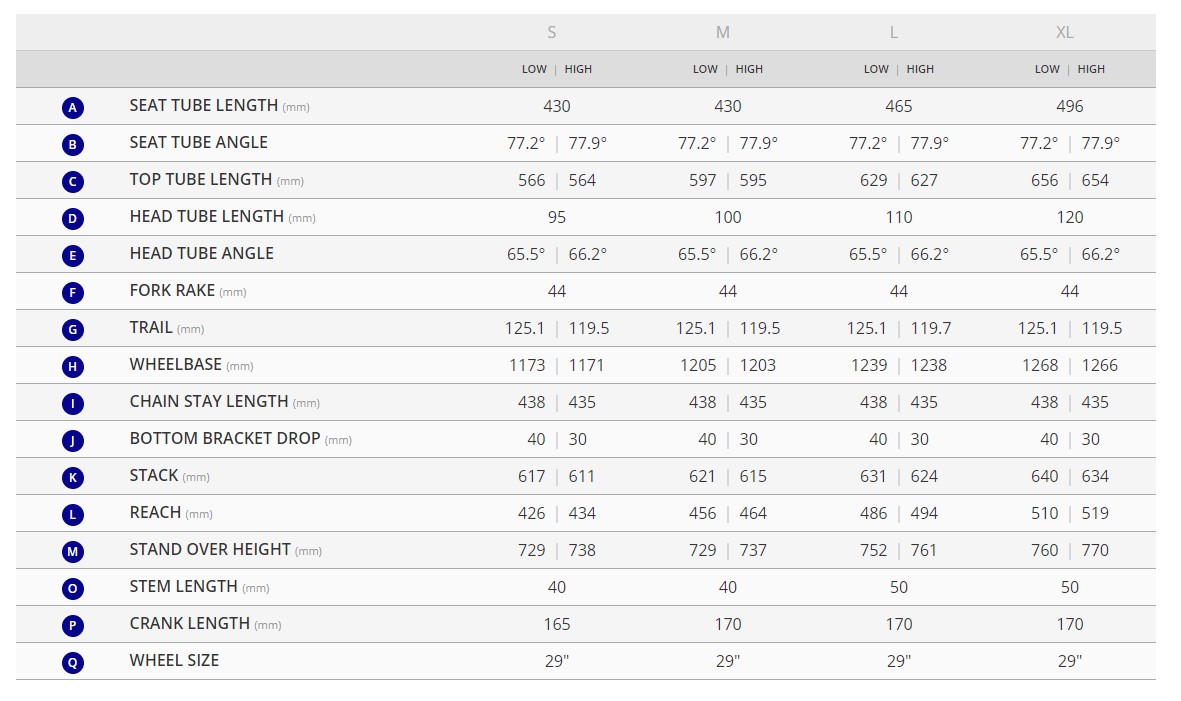The height and width of the screenshot is (701, 1181).
Task: Click the letter Q wheel size icon
Action: (72, 661)
